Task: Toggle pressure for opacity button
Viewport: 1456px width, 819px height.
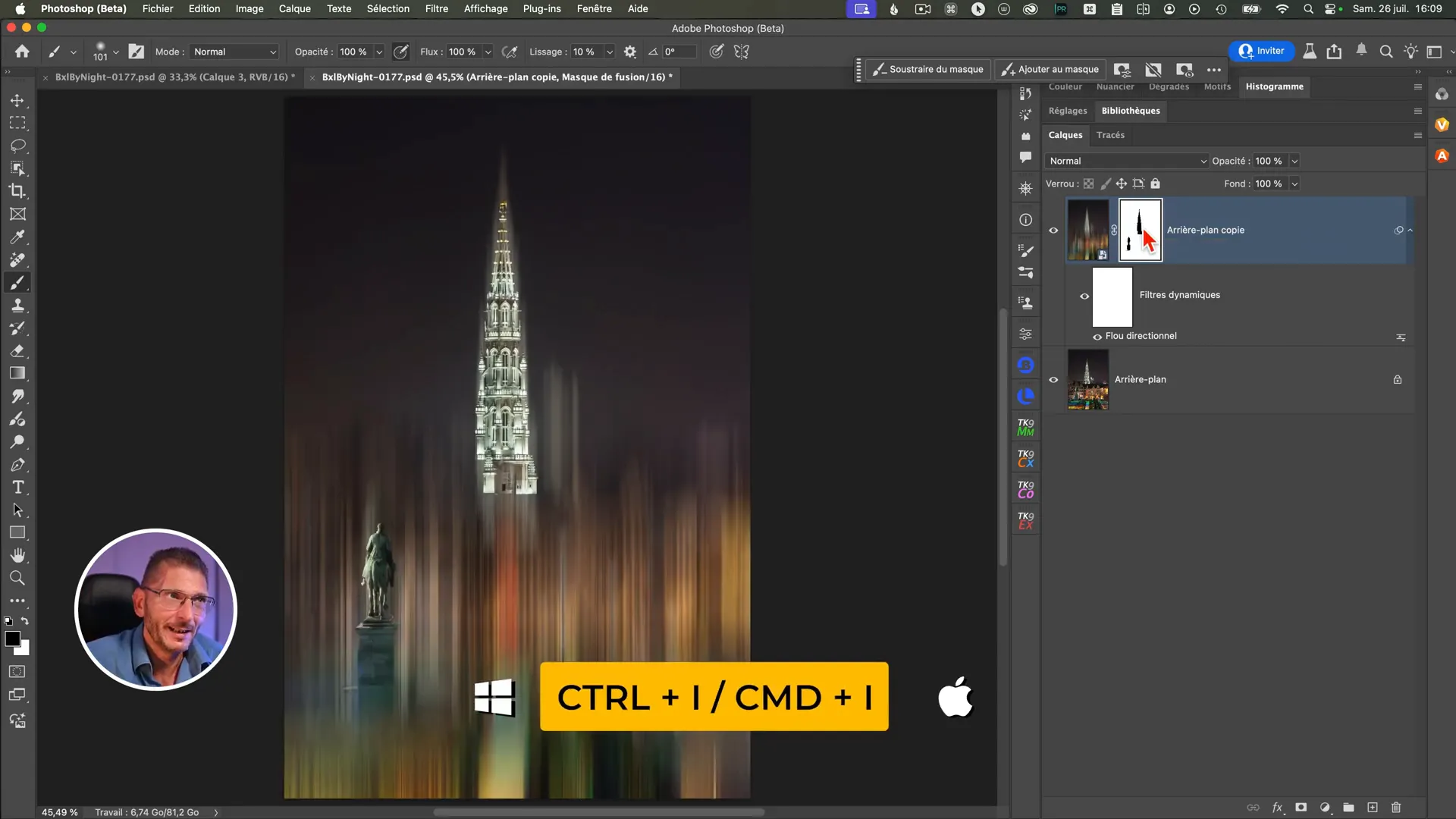Action: pos(401,52)
